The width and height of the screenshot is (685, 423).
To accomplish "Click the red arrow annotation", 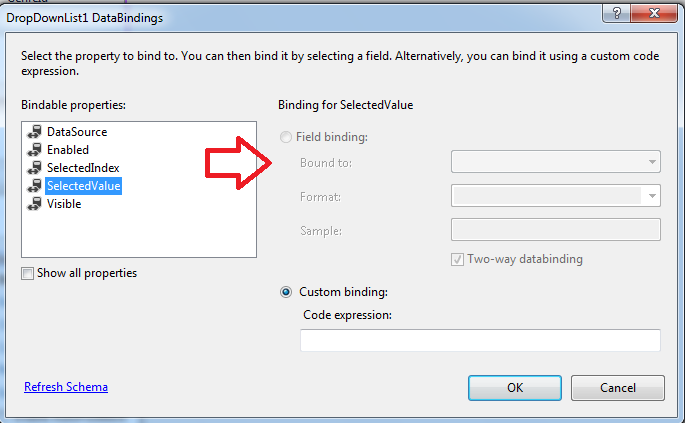I will point(238,163).
